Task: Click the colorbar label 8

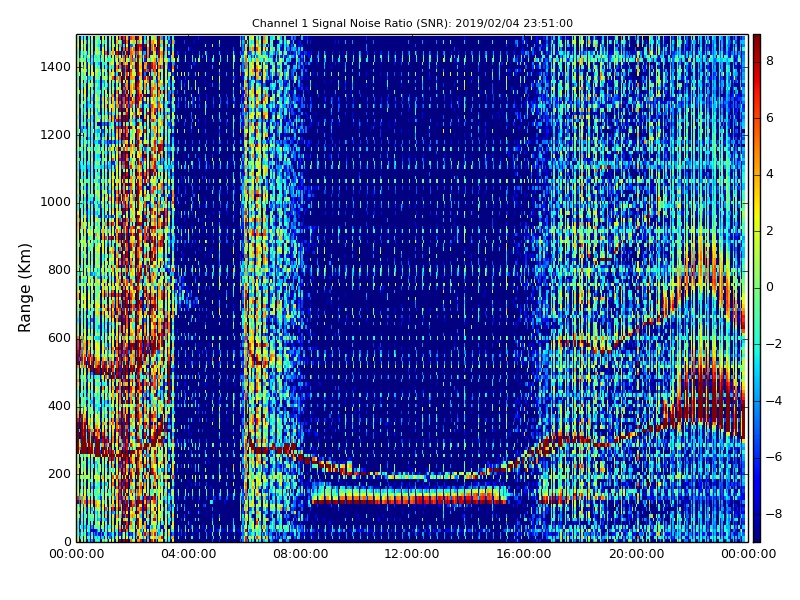Action: tap(770, 61)
